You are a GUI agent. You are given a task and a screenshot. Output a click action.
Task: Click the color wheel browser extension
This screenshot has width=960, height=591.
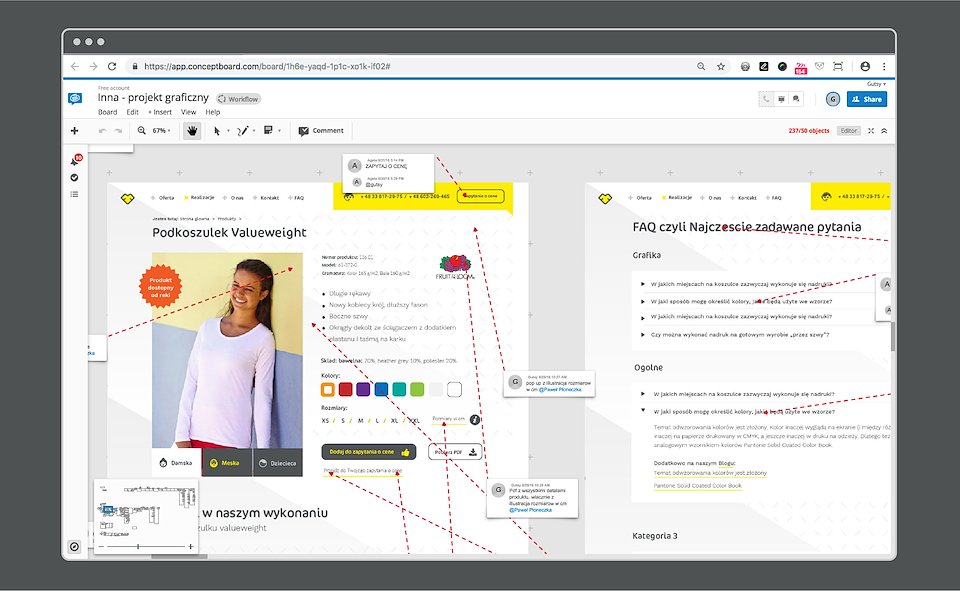click(x=782, y=66)
